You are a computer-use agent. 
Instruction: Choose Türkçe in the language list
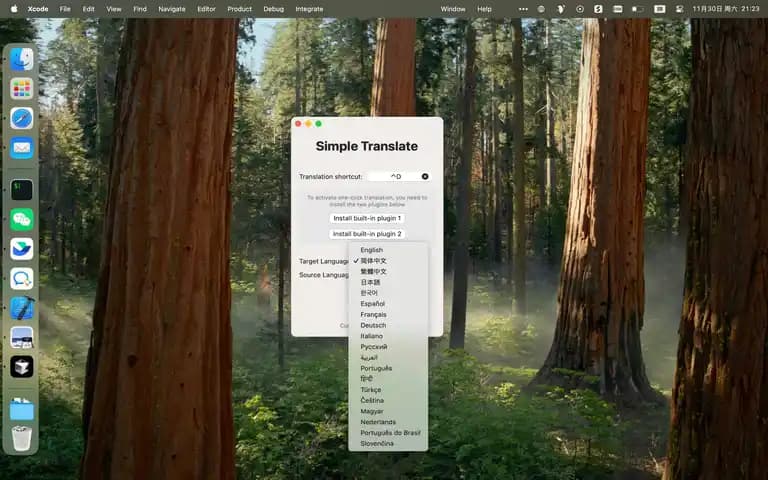[388, 389]
